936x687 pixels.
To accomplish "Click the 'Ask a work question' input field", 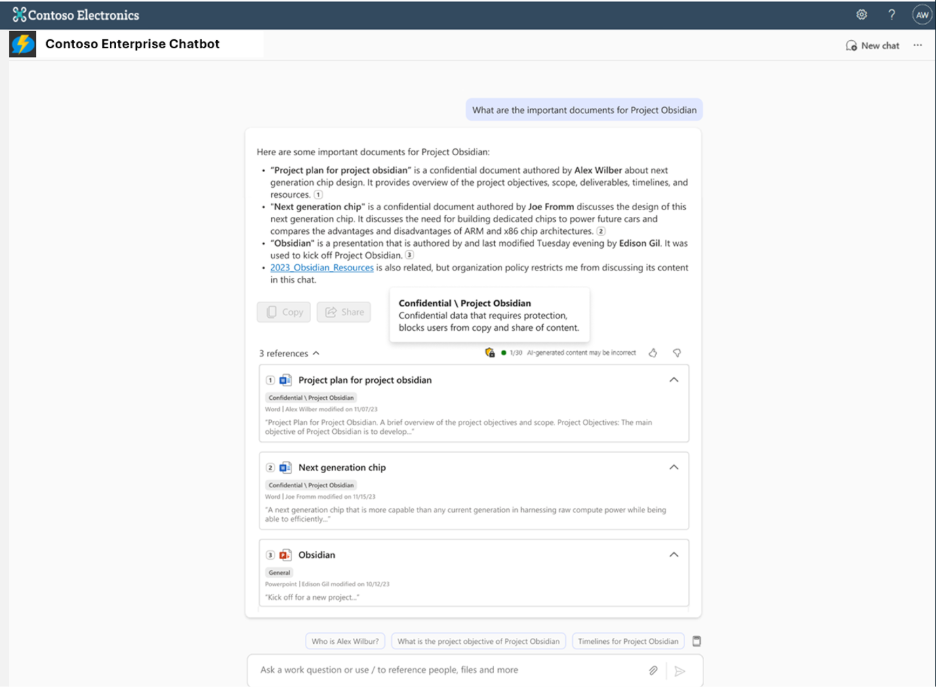I will click(x=440, y=670).
